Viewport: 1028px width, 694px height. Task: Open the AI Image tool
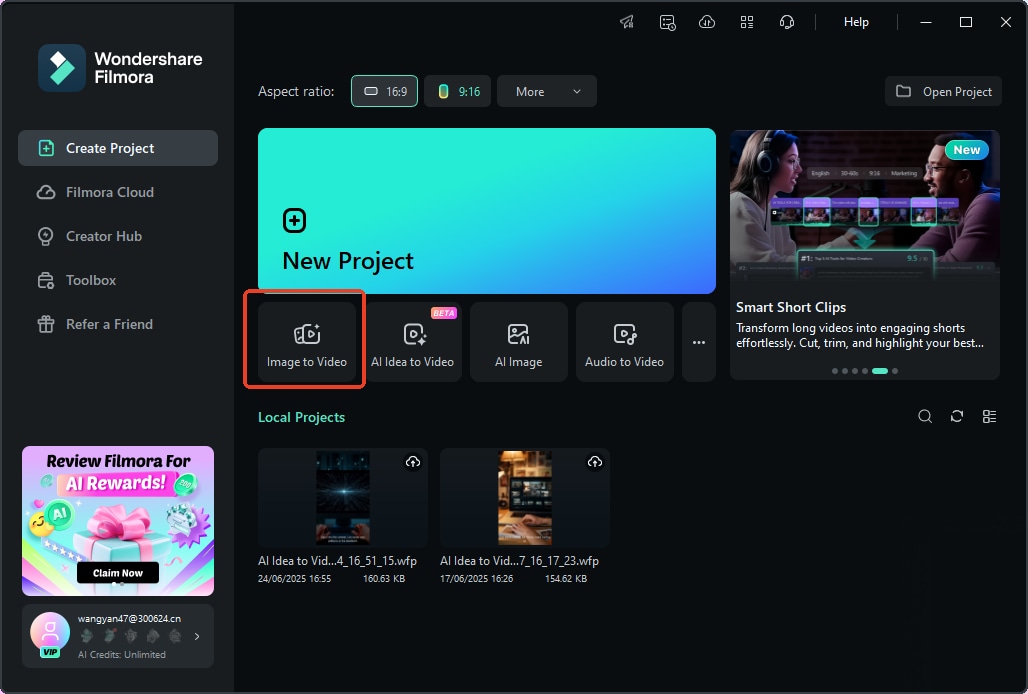coord(519,342)
